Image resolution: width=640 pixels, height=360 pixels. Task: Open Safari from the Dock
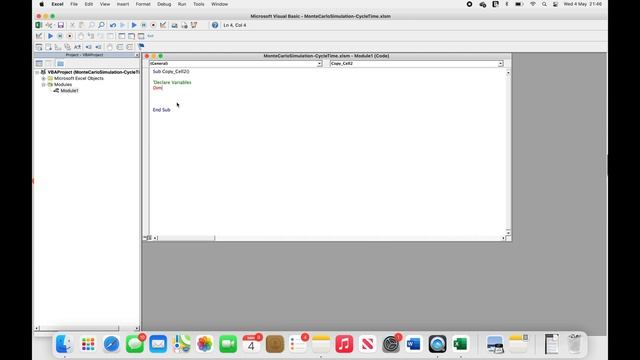pos(111,344)
